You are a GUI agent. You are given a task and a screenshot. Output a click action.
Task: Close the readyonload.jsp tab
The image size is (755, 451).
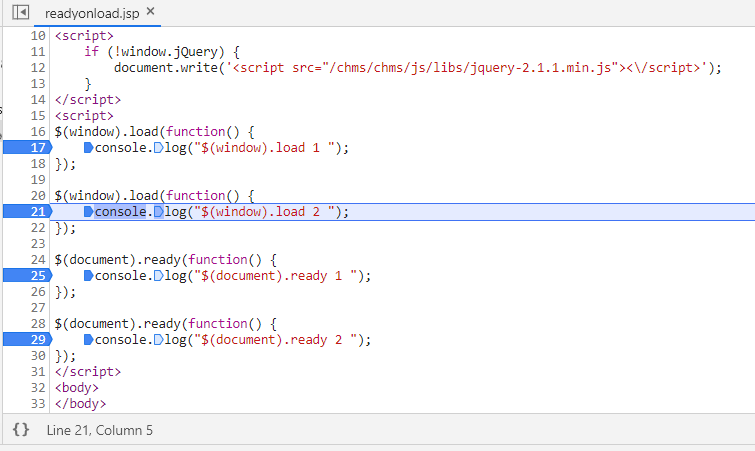point(151,11)
